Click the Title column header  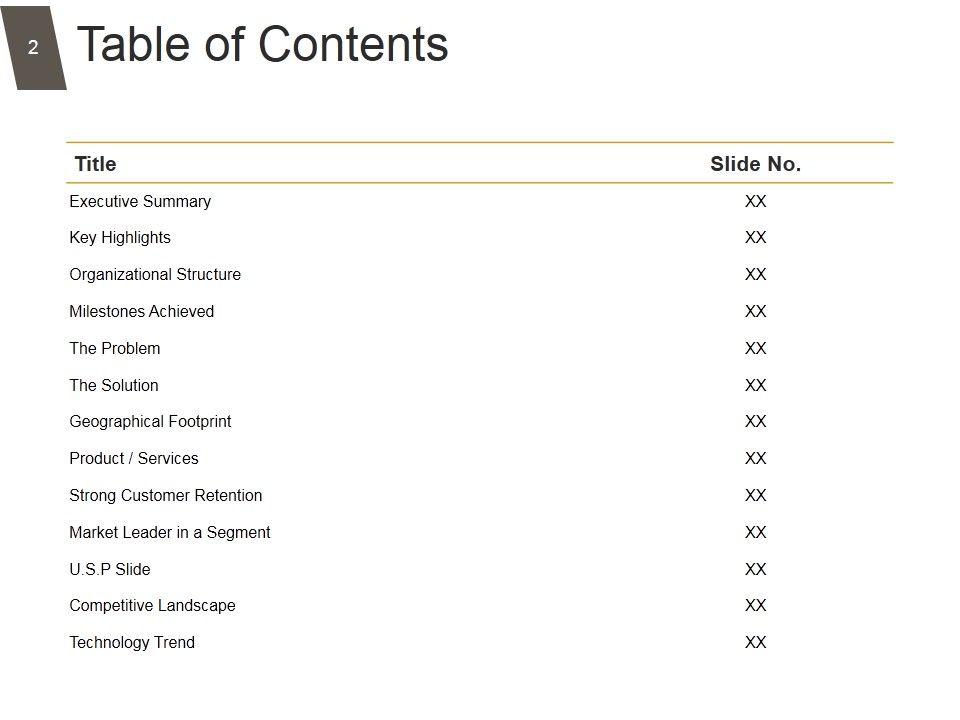click(95, 164)
